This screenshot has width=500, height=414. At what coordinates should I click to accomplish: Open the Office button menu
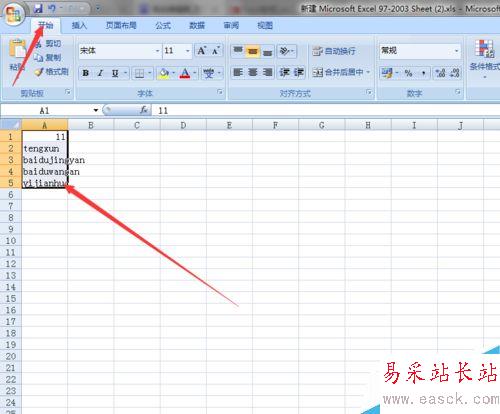[x=13, y=14]
